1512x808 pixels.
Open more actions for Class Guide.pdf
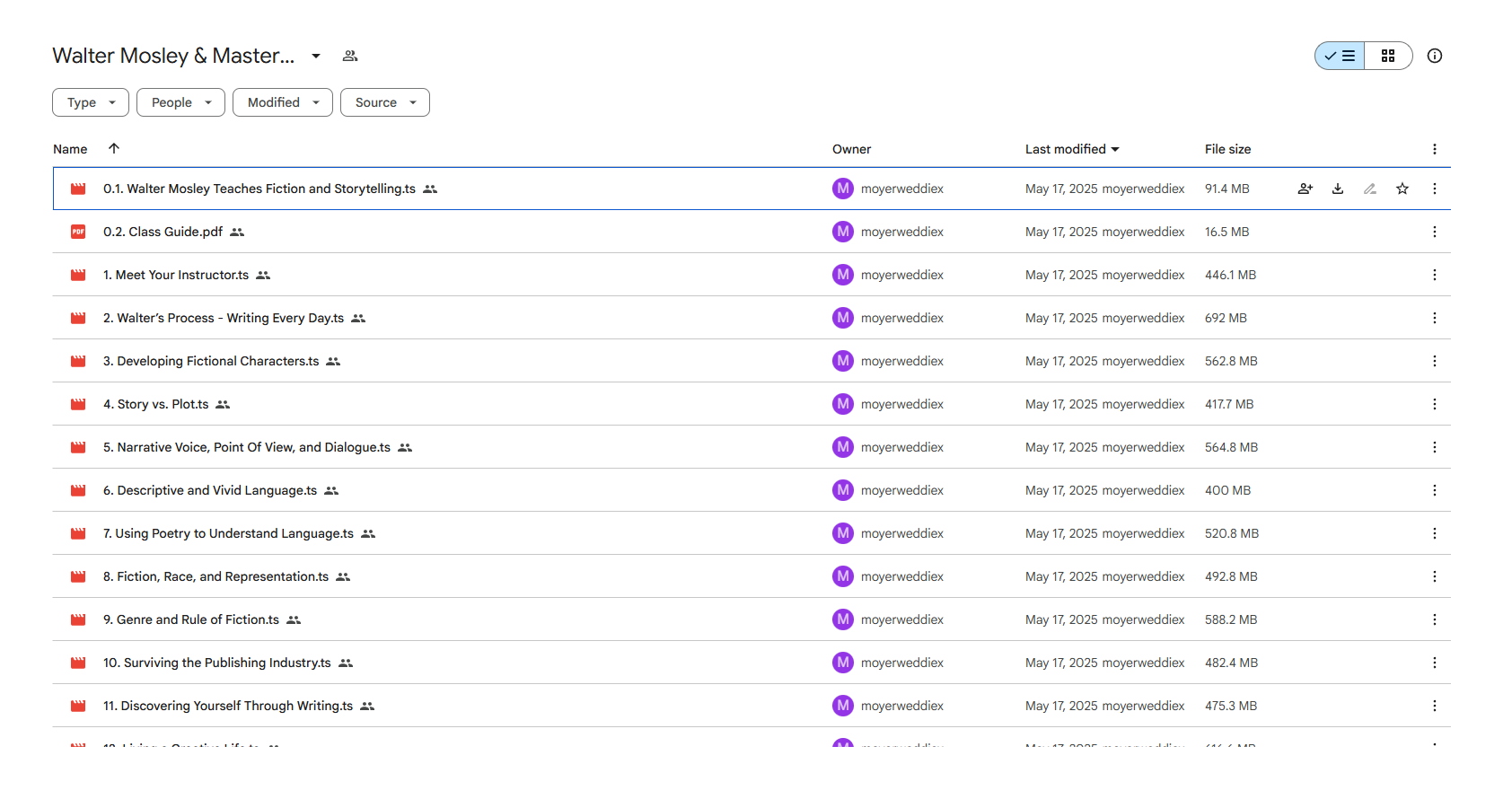click(1435, 232)
